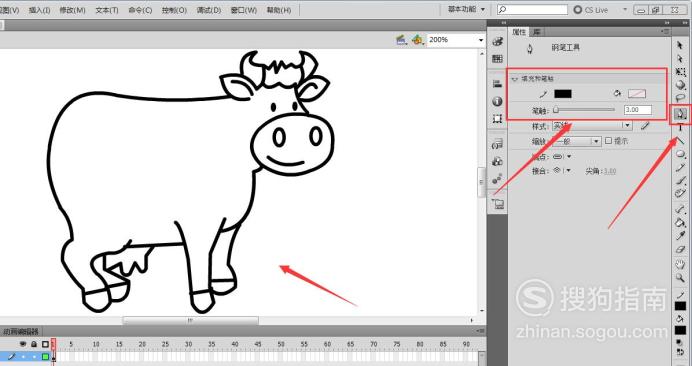Select the Selection arrow tool
Screen dimensions: 692x366
tap(680, 45)
